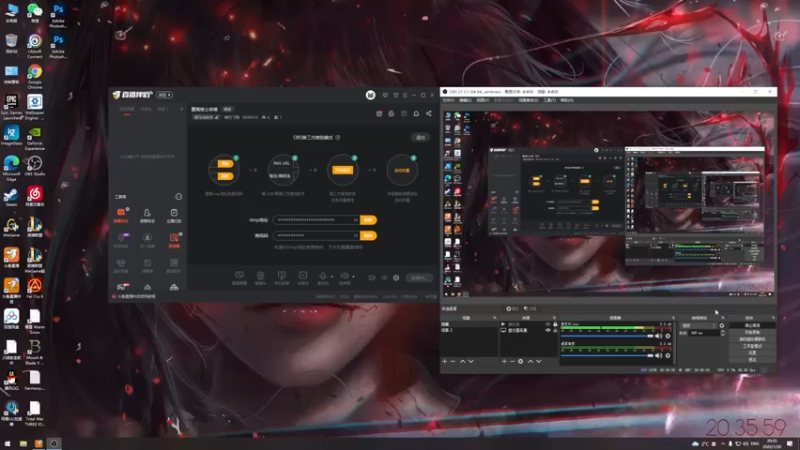Open gear settings for second mixer track

coord(668,355)
